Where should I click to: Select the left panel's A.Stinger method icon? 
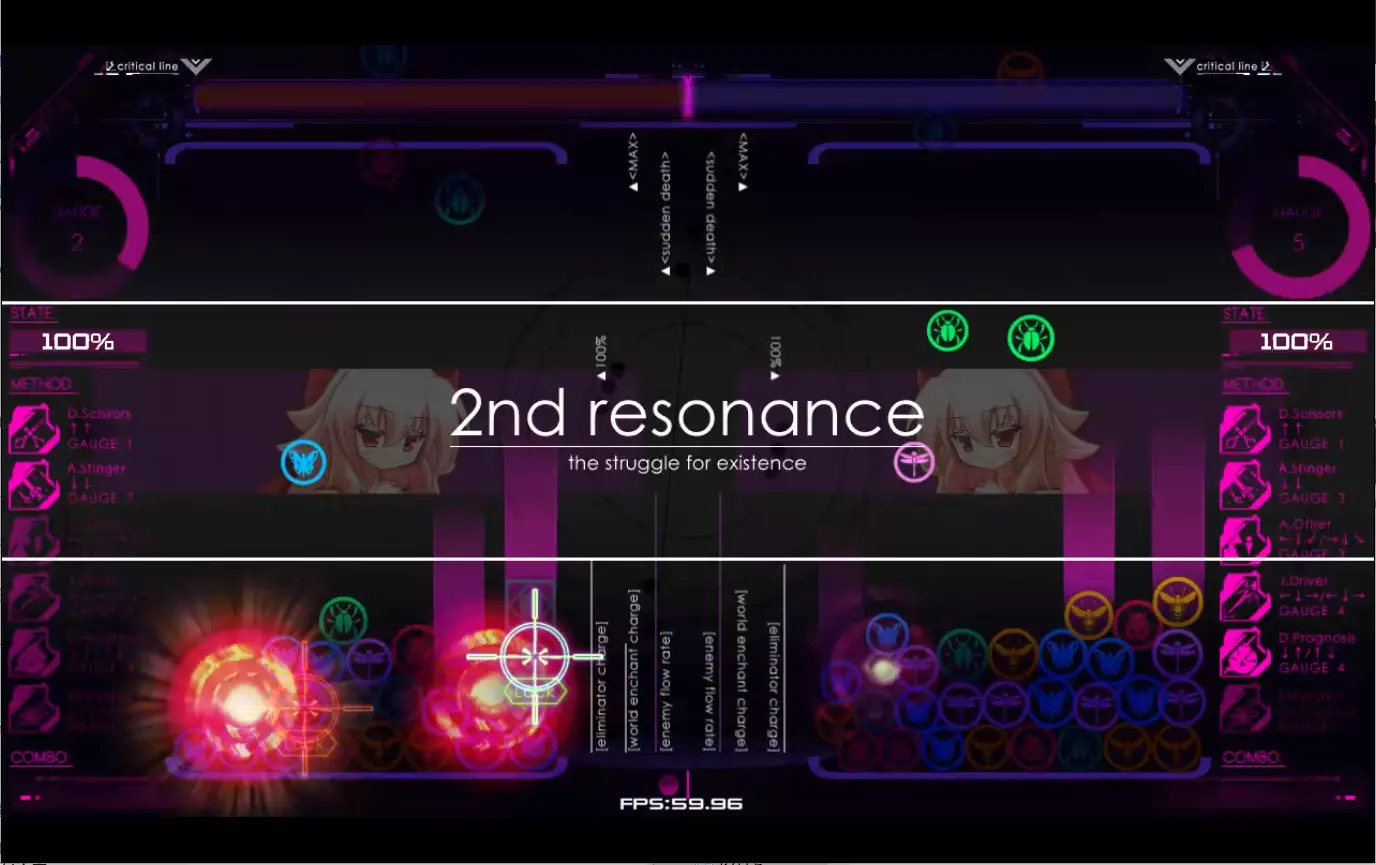click(34, 485)
